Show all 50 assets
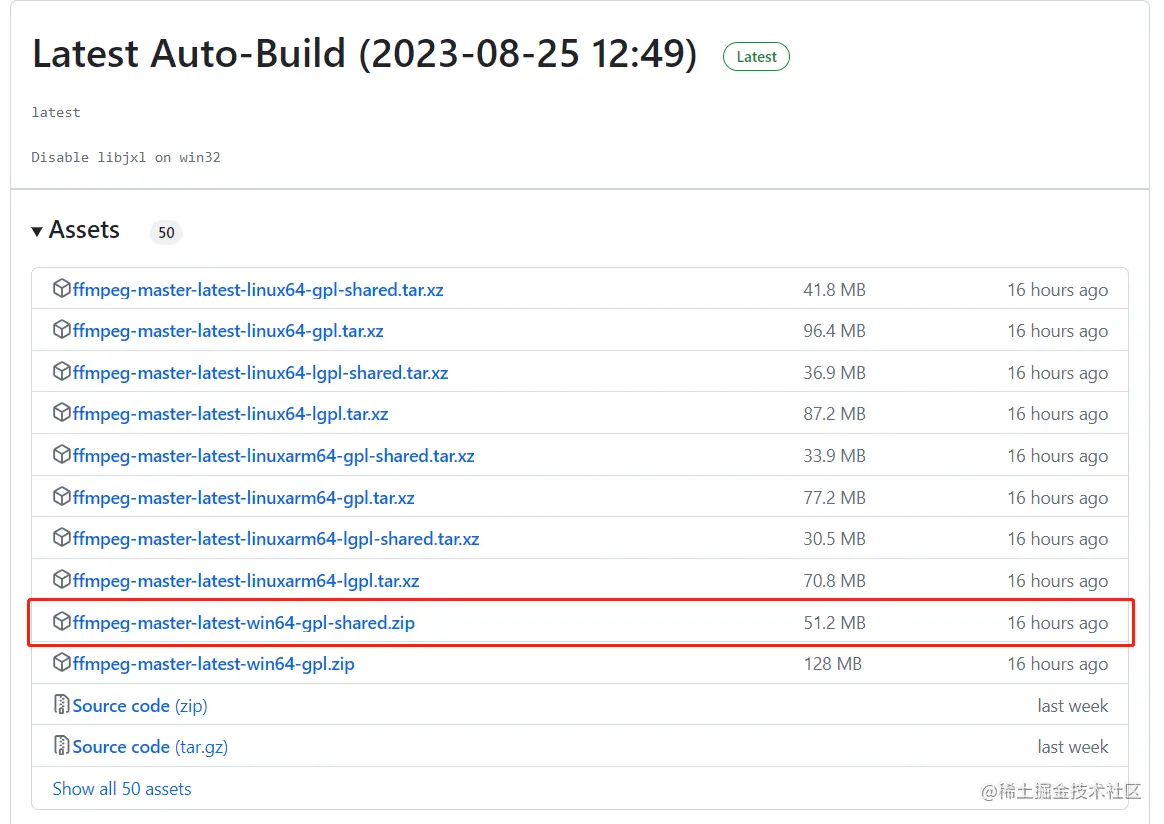 [x=122, y=789]
